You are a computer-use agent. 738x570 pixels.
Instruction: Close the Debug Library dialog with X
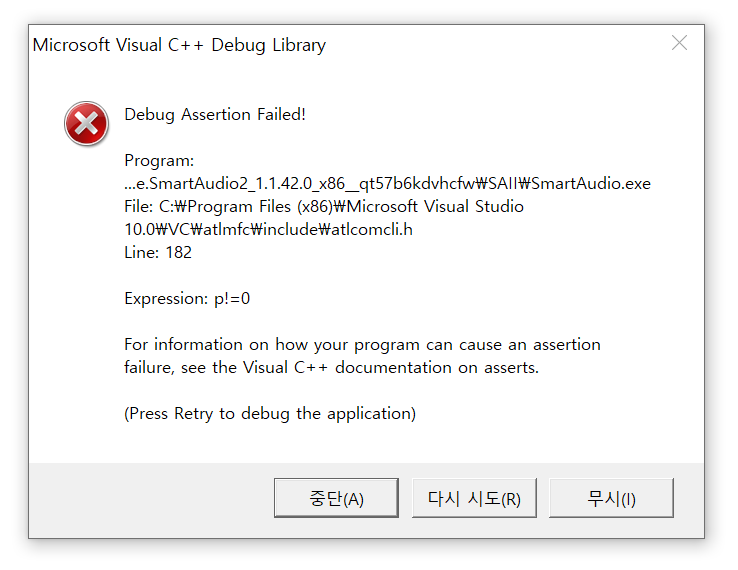[679, 43]
